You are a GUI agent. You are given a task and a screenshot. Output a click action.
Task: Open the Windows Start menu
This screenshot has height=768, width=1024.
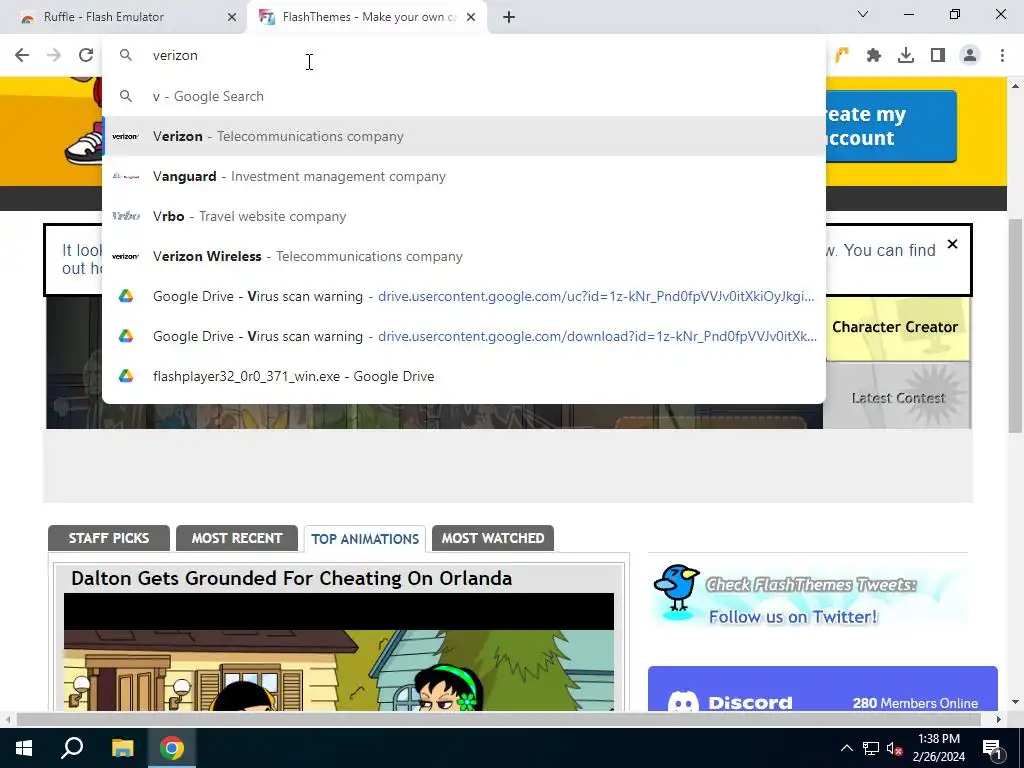pos(24,748)
